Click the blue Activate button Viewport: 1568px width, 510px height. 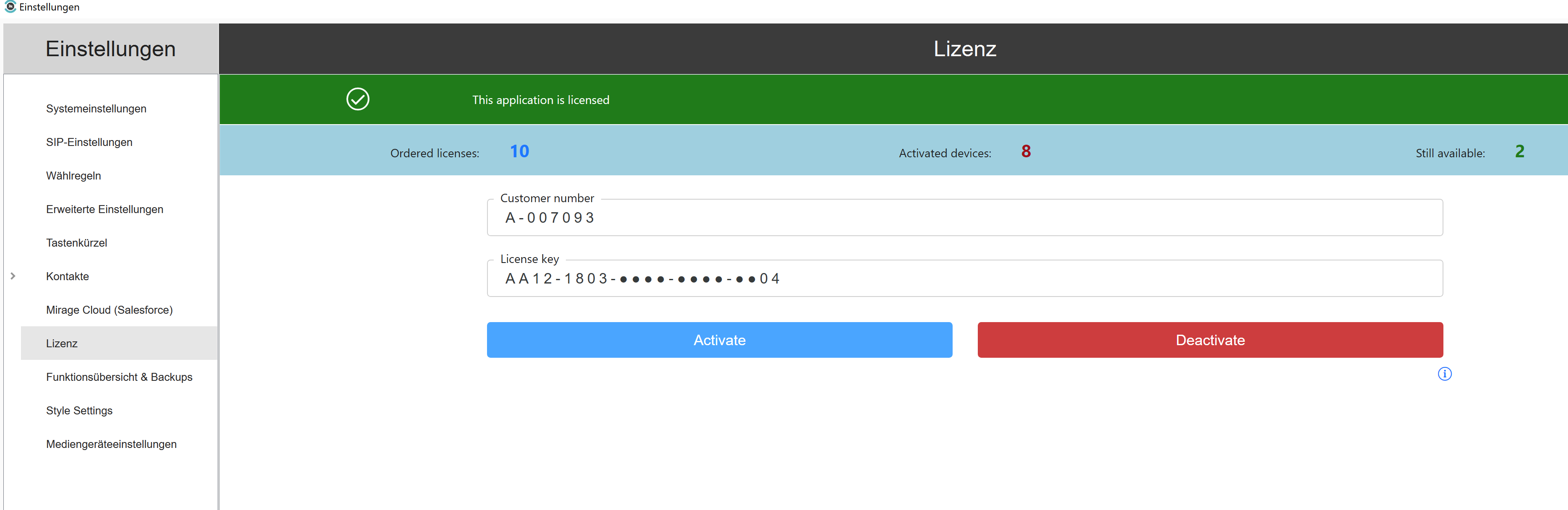coord(719,340)
